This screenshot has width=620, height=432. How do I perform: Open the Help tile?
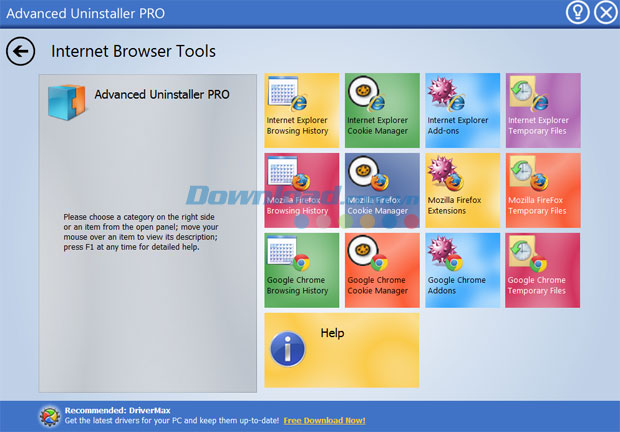(342, 350)
